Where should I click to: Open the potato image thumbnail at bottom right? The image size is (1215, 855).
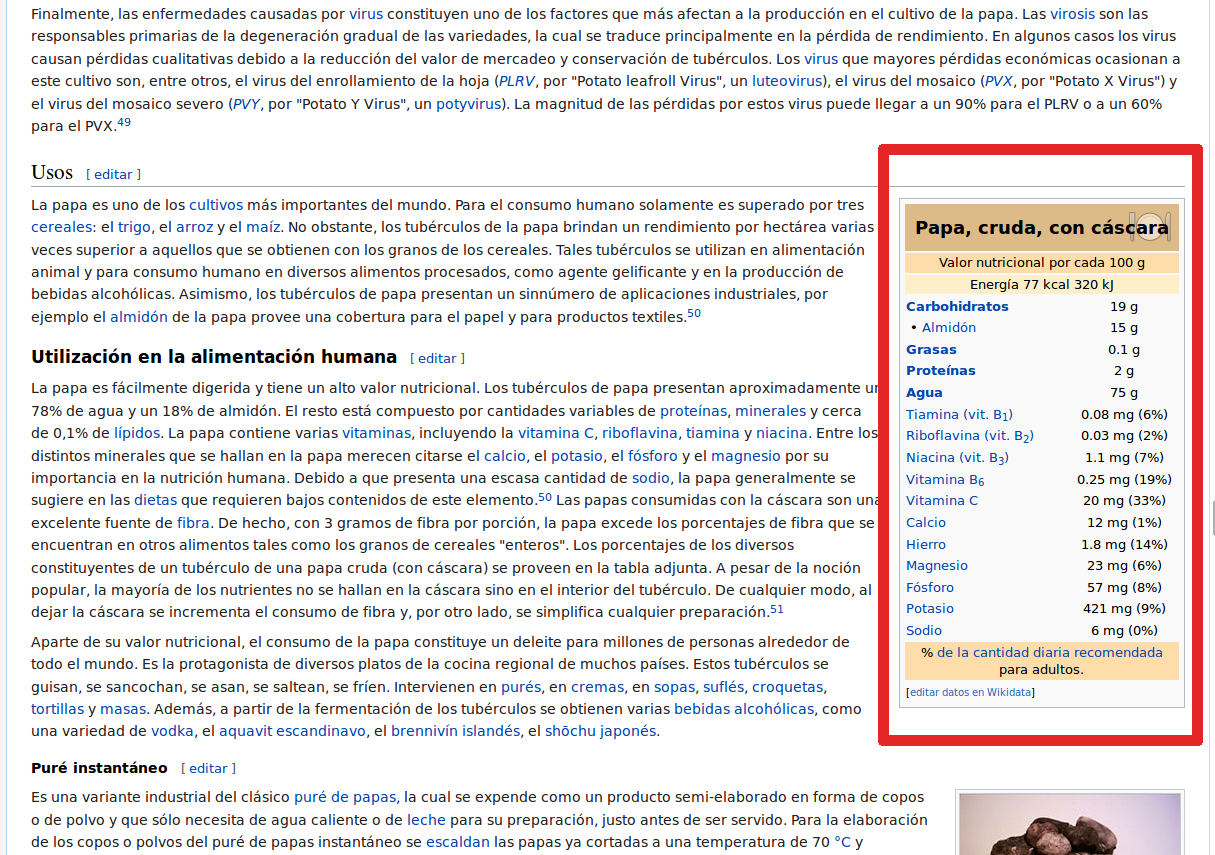click(1069, 830)
